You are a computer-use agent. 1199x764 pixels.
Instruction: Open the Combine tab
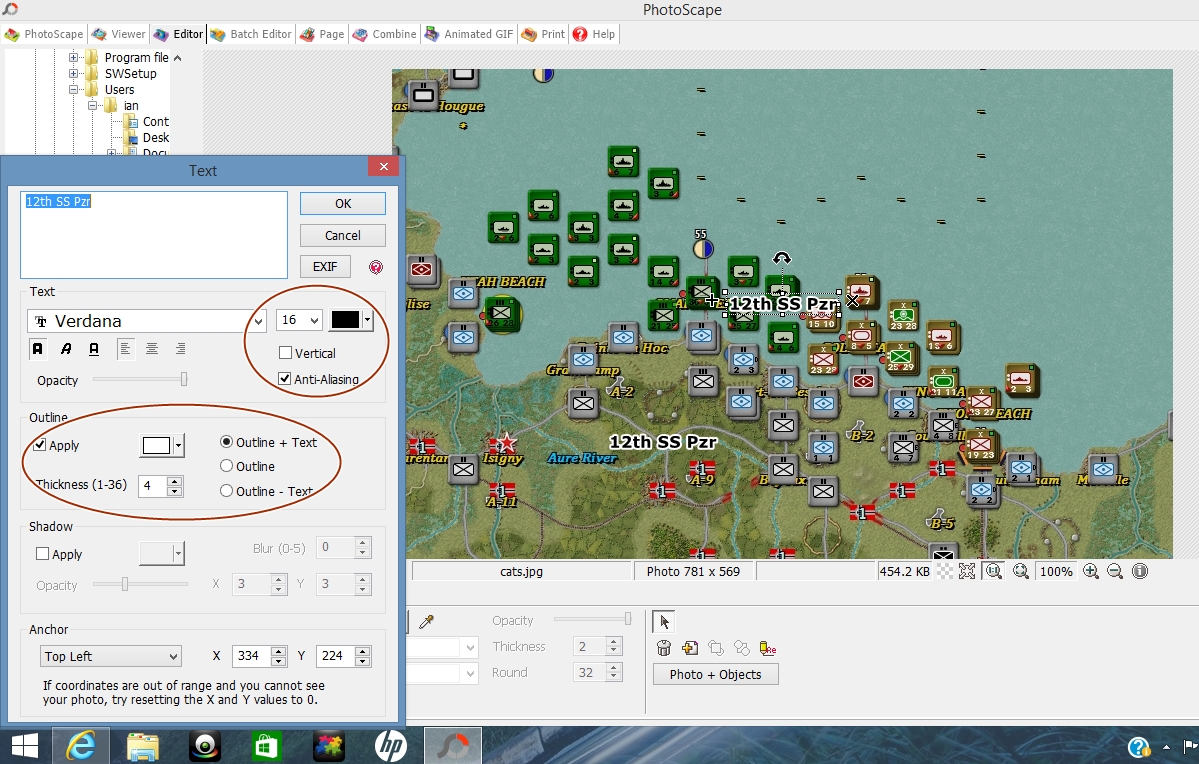(x=385, y=34)
